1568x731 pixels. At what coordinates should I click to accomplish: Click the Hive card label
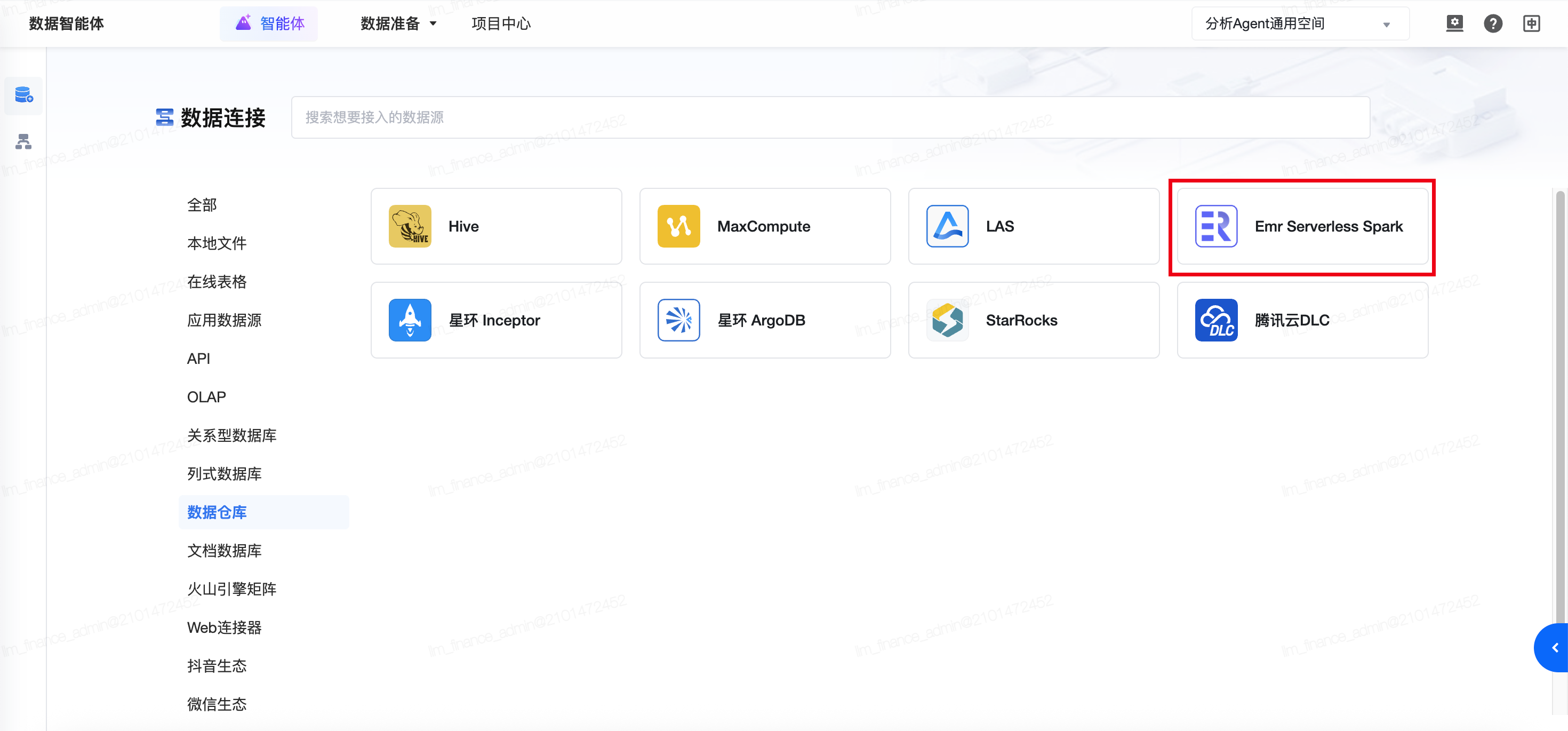click(463, 226)
